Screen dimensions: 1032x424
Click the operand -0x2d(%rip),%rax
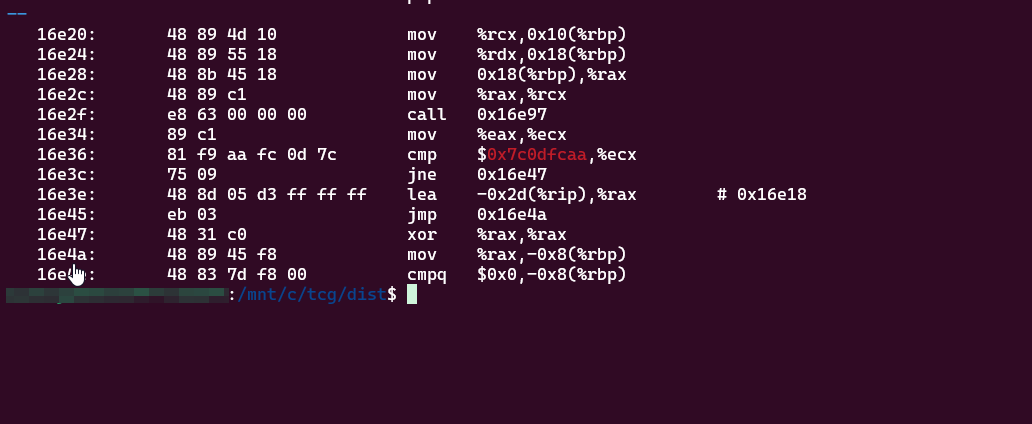coord(556,195)
